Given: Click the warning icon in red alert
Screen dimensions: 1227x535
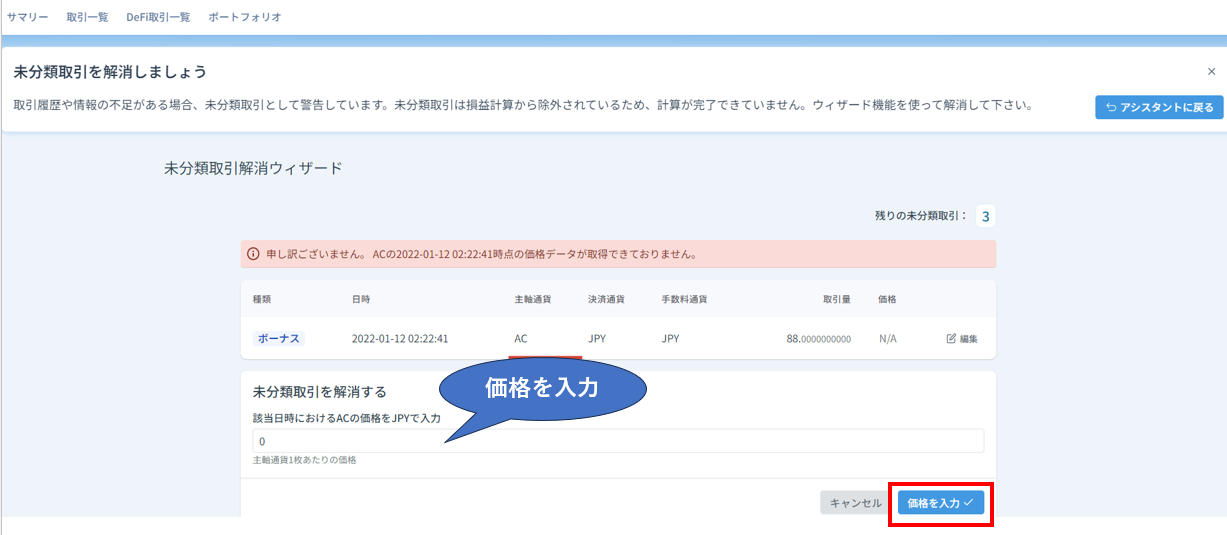Looking at the screenshot, I should [253, 254].
